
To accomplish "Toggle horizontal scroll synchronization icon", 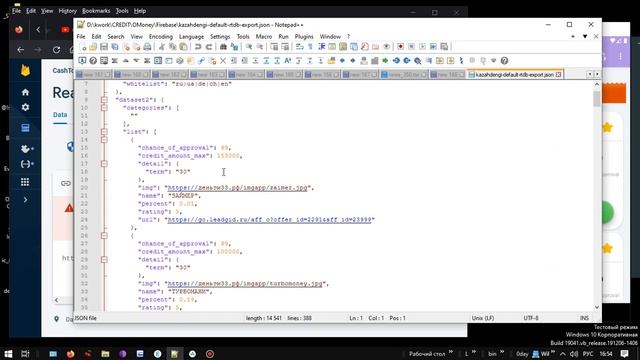I will 285,47.
